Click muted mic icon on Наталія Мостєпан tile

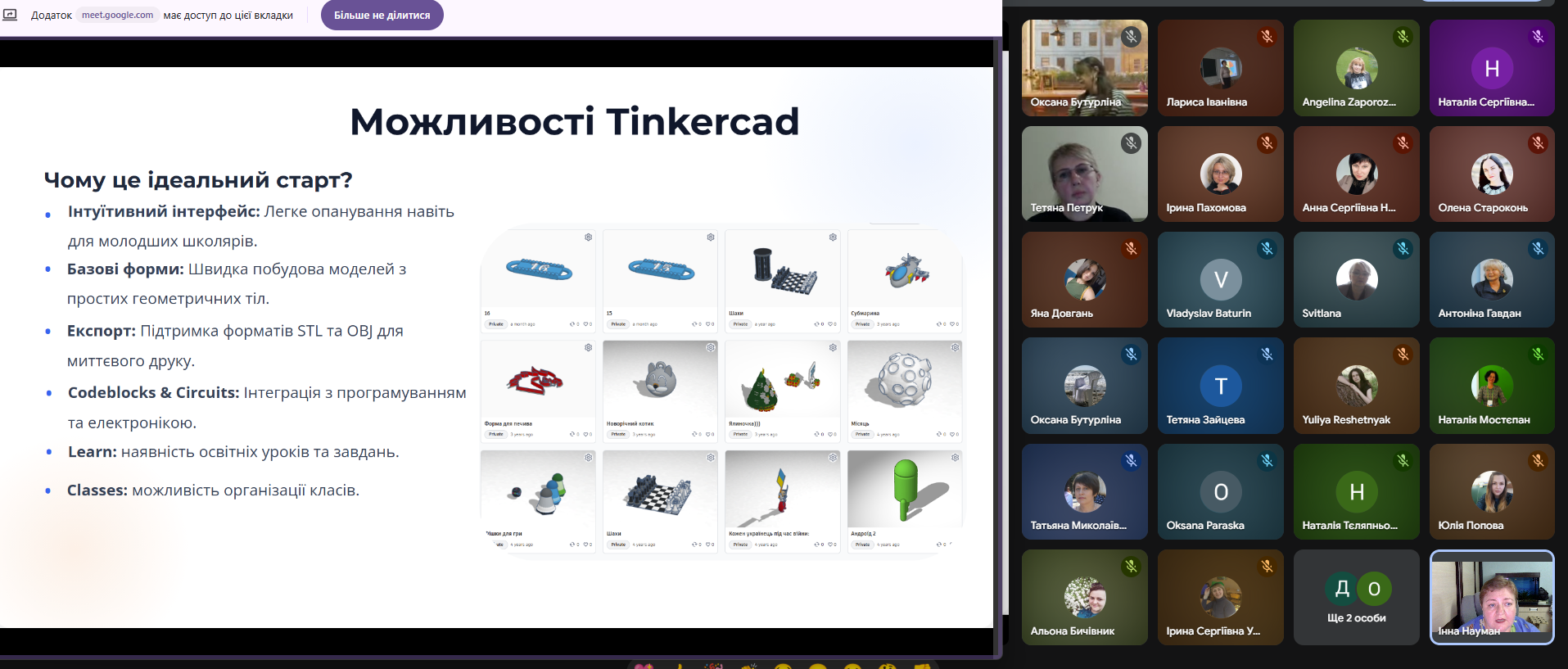(x=1538, y=355)
